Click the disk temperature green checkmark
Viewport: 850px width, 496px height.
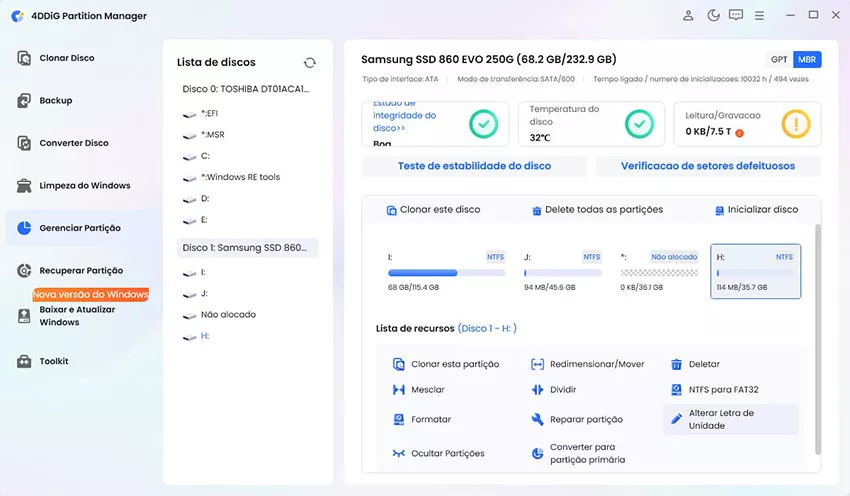point(639,124)
